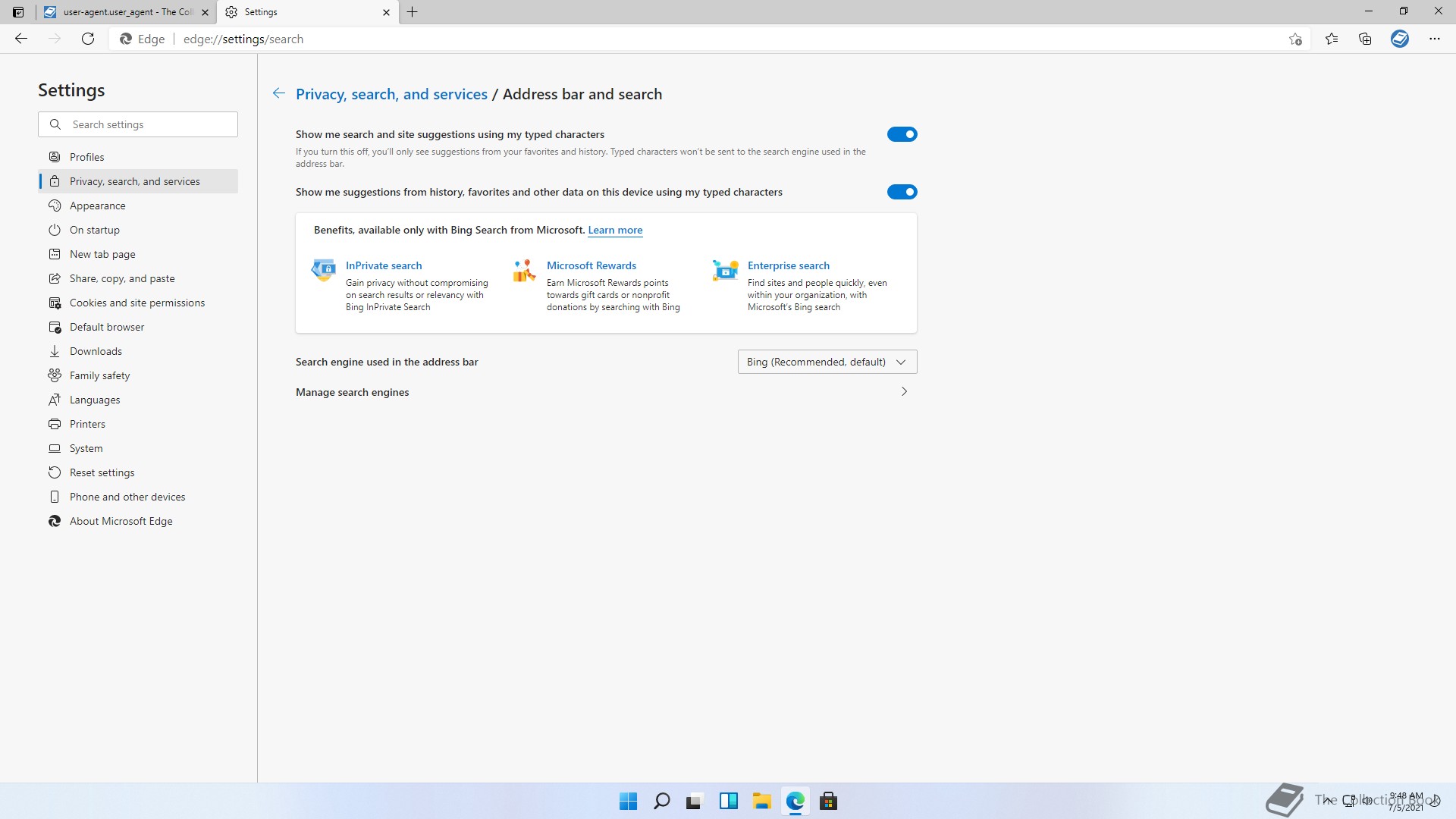Viewport: 1456px width, 819px height.
Task: Click the InPrivate search icon
Action: click(324, 270)
